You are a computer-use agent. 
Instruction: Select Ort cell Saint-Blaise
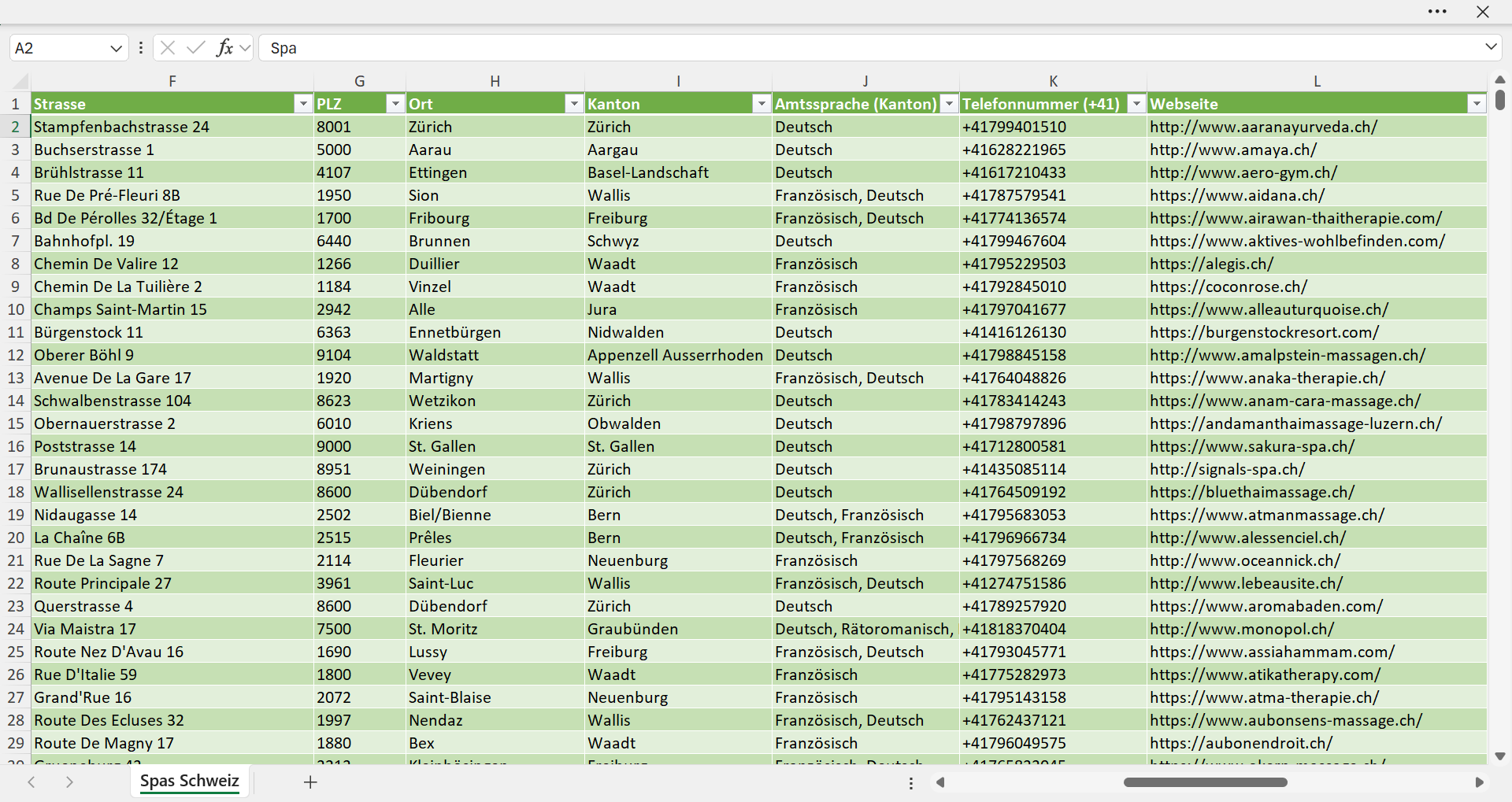[x=495, y=697]
